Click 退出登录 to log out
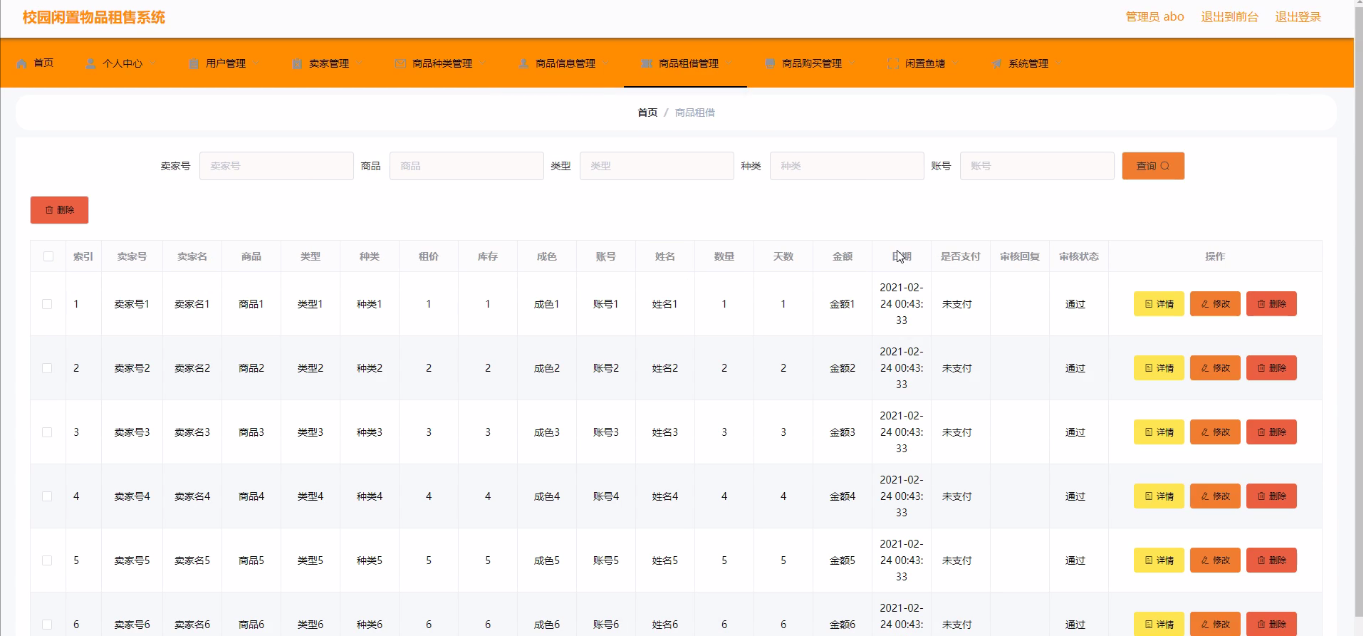This screenshot has height=636, width=1363. pos(1297,17)
